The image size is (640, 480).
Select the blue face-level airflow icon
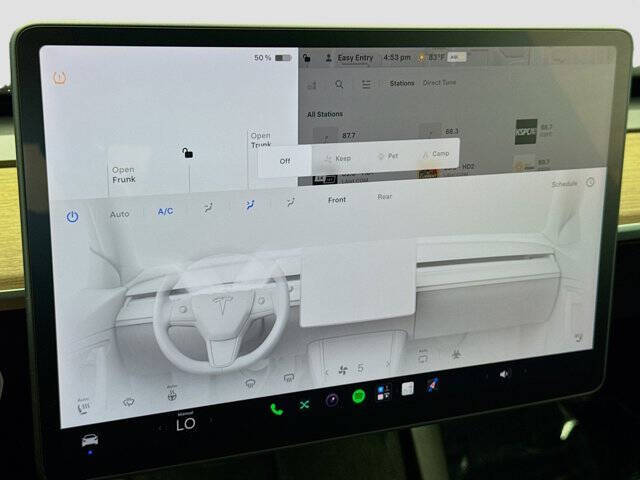250,205
